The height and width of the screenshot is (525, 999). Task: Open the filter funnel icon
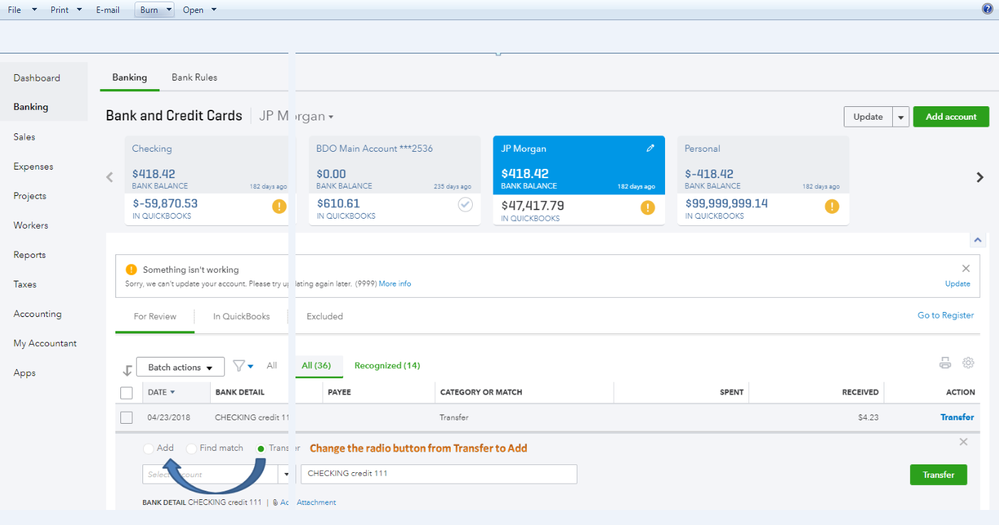click(x=239, y=366)
